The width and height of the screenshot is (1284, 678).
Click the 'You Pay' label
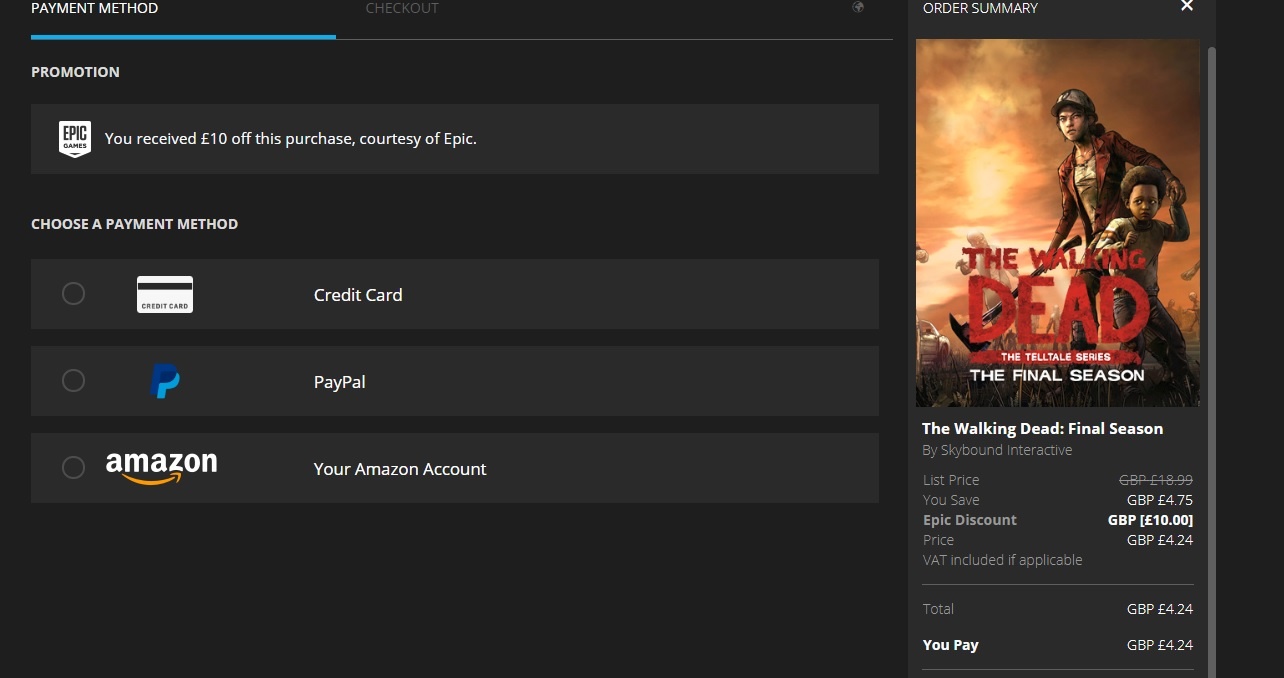(951, 645)
